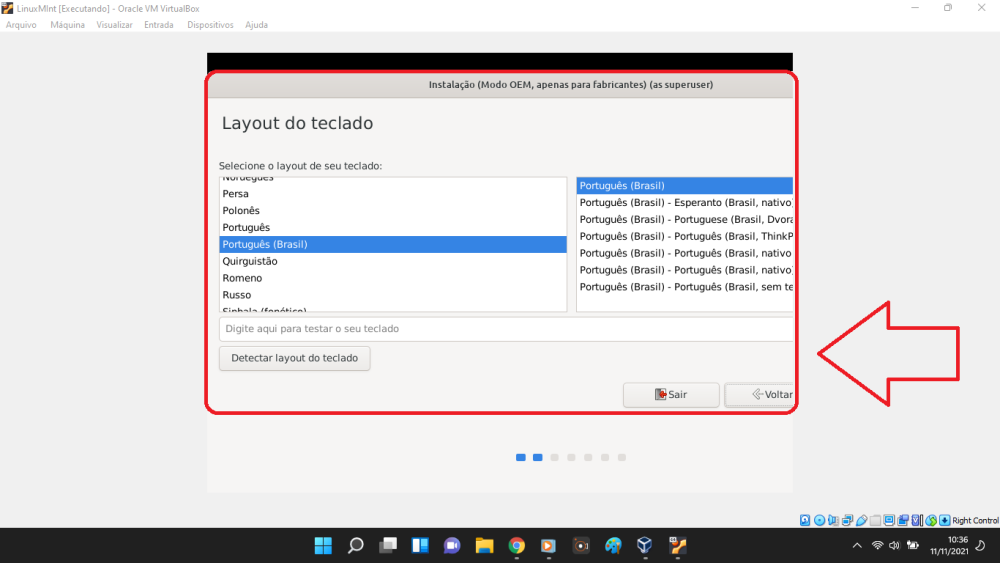Open Google Chrome from the taskbar
Screen dimensions: 1000x563
516,546
